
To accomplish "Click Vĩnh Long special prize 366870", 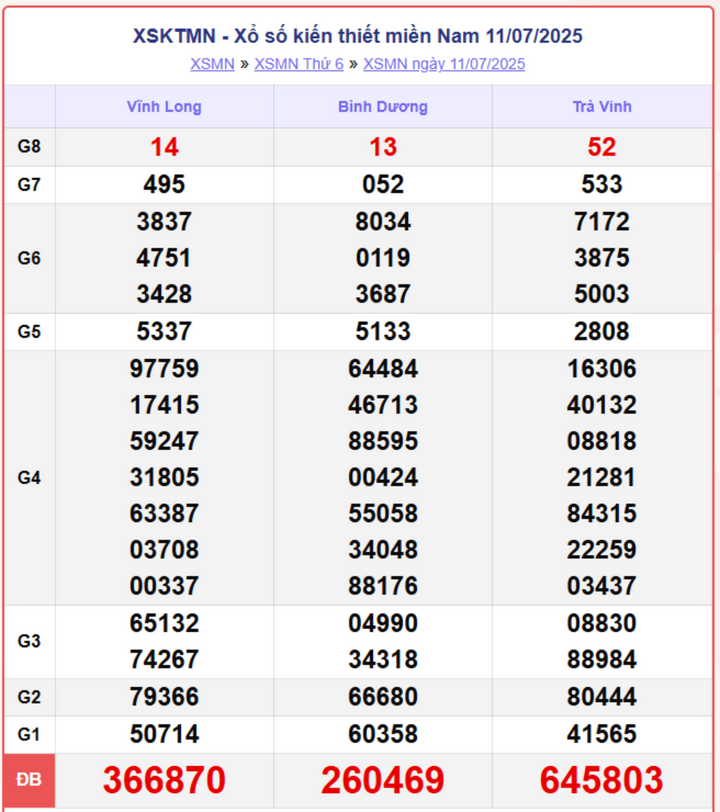I will tap(164, 780).
